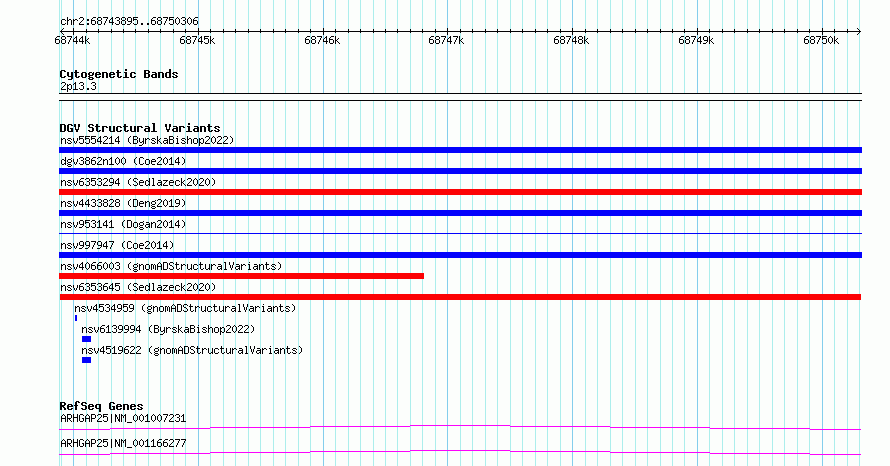Click the RefSeq Genes track heading
Screen dimensions: 890x466
coord(101,406)
